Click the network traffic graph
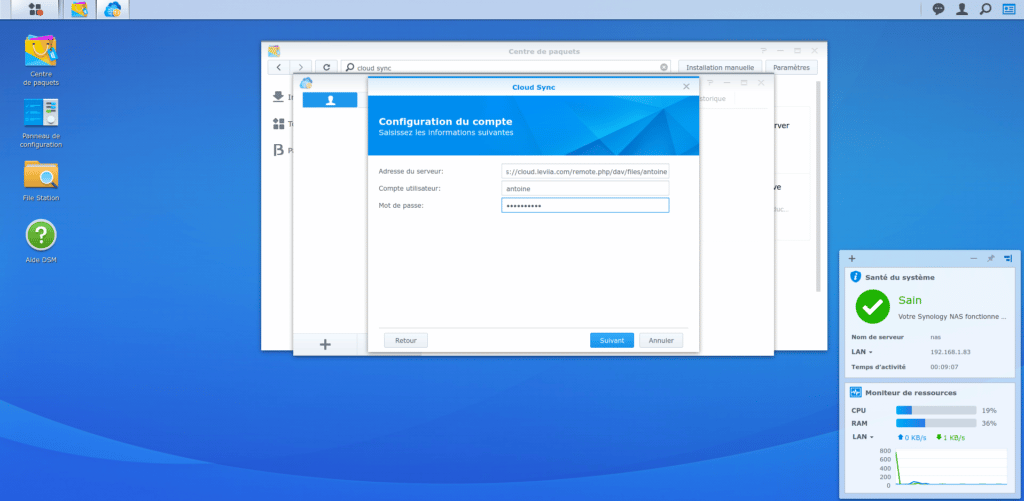 tap(952, 468)
